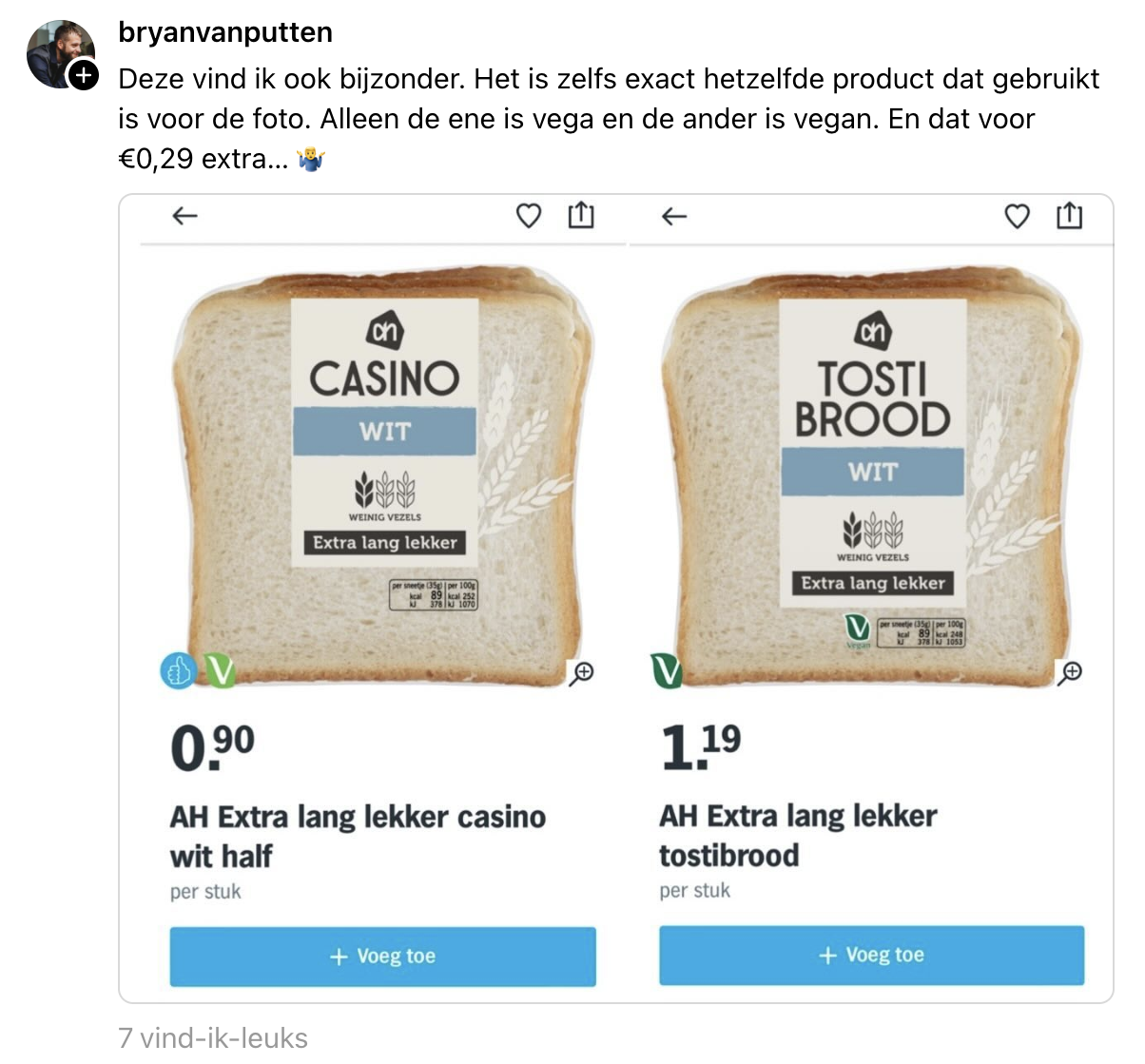
Task: Click vegetarian V badge on casino bread
Action: pyautogui.click(x=219, y=671)
